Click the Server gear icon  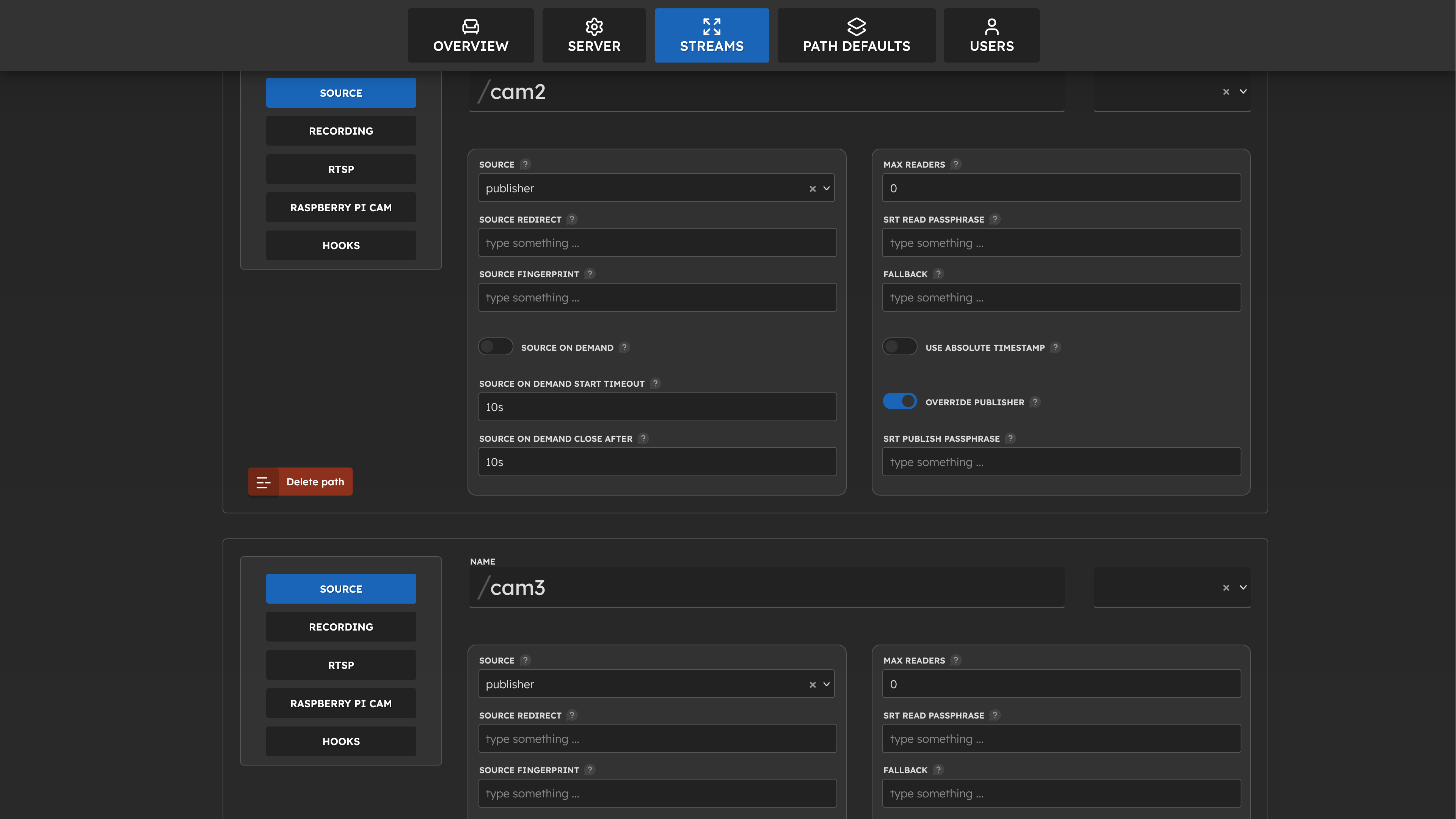[593, 26]
